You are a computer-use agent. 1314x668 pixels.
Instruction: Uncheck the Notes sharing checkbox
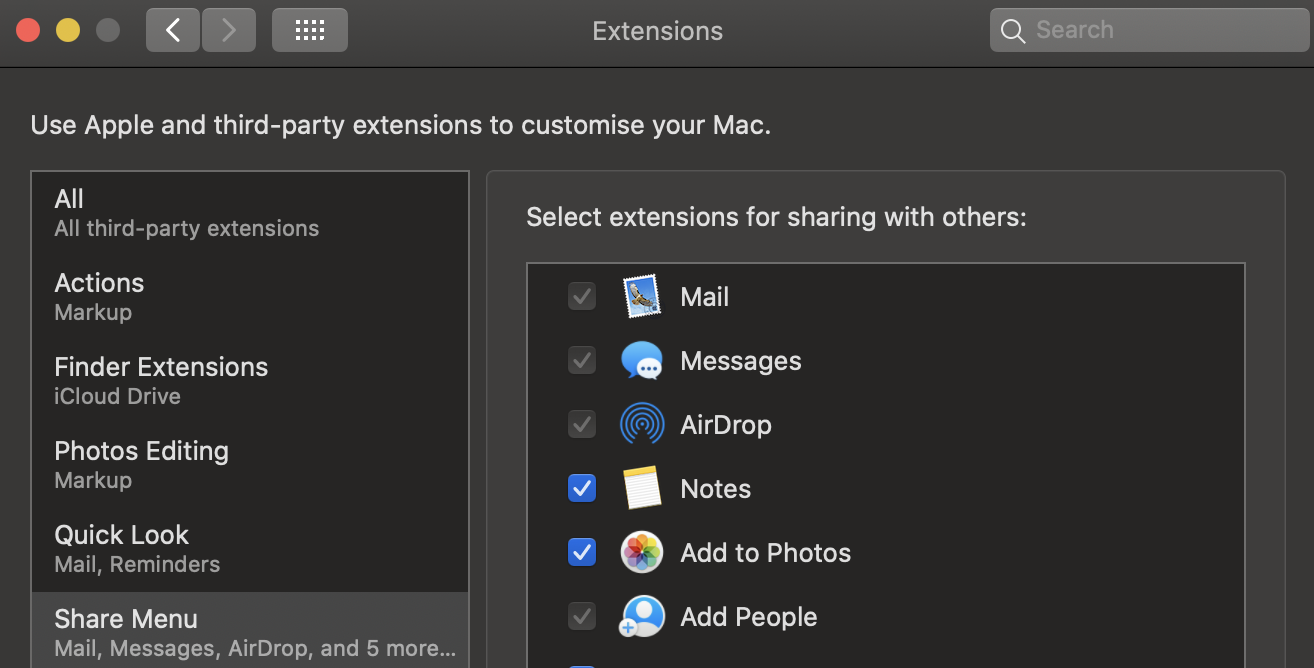point(582,489)
